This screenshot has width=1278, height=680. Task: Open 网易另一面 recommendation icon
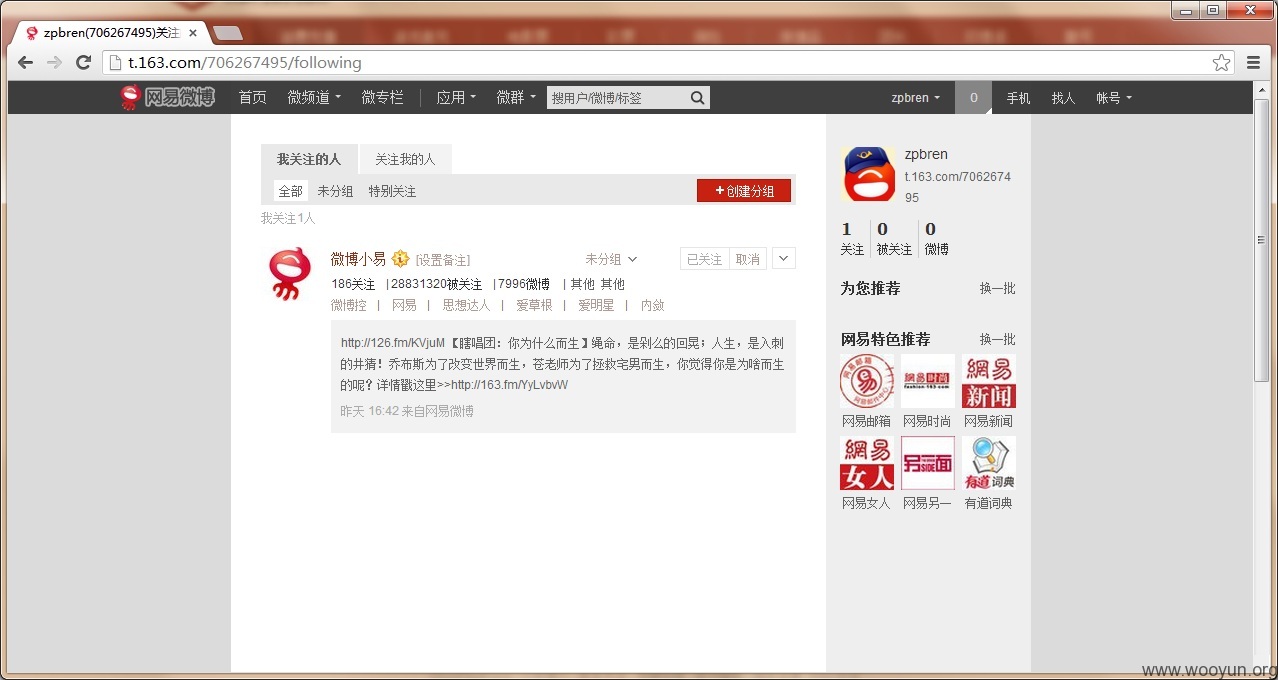click(927, 463)
